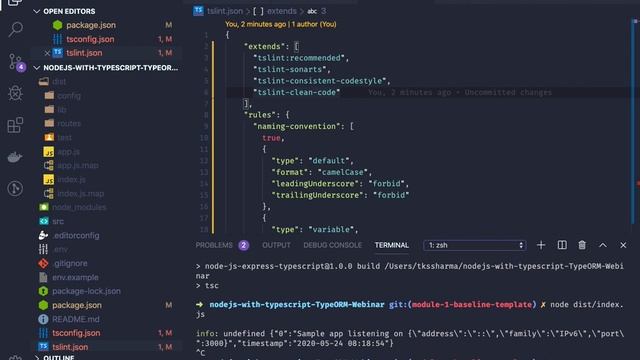Screen dimensions: 640x360
Task: Open the Search view in activity bar
Action: coord(16,29)
